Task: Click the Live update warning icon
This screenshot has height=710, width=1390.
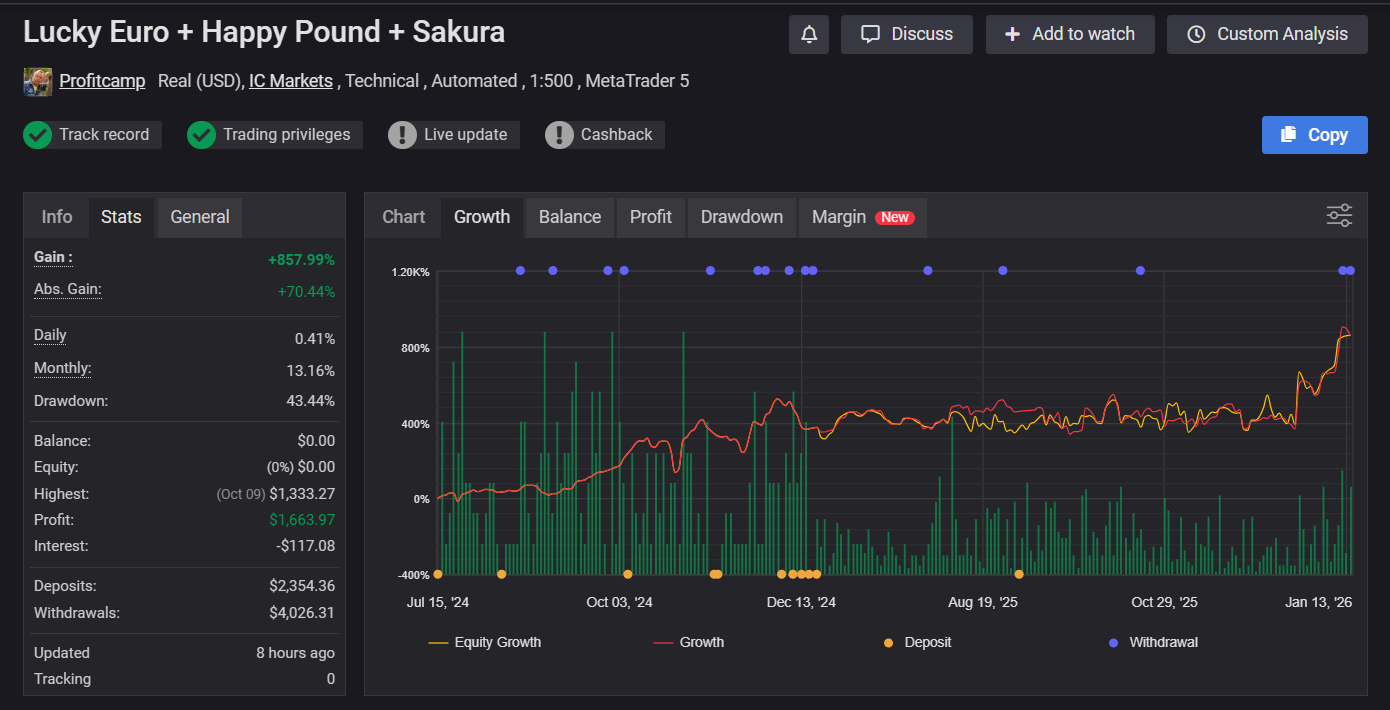Action: pyautogui.click(x=402, y=135)
